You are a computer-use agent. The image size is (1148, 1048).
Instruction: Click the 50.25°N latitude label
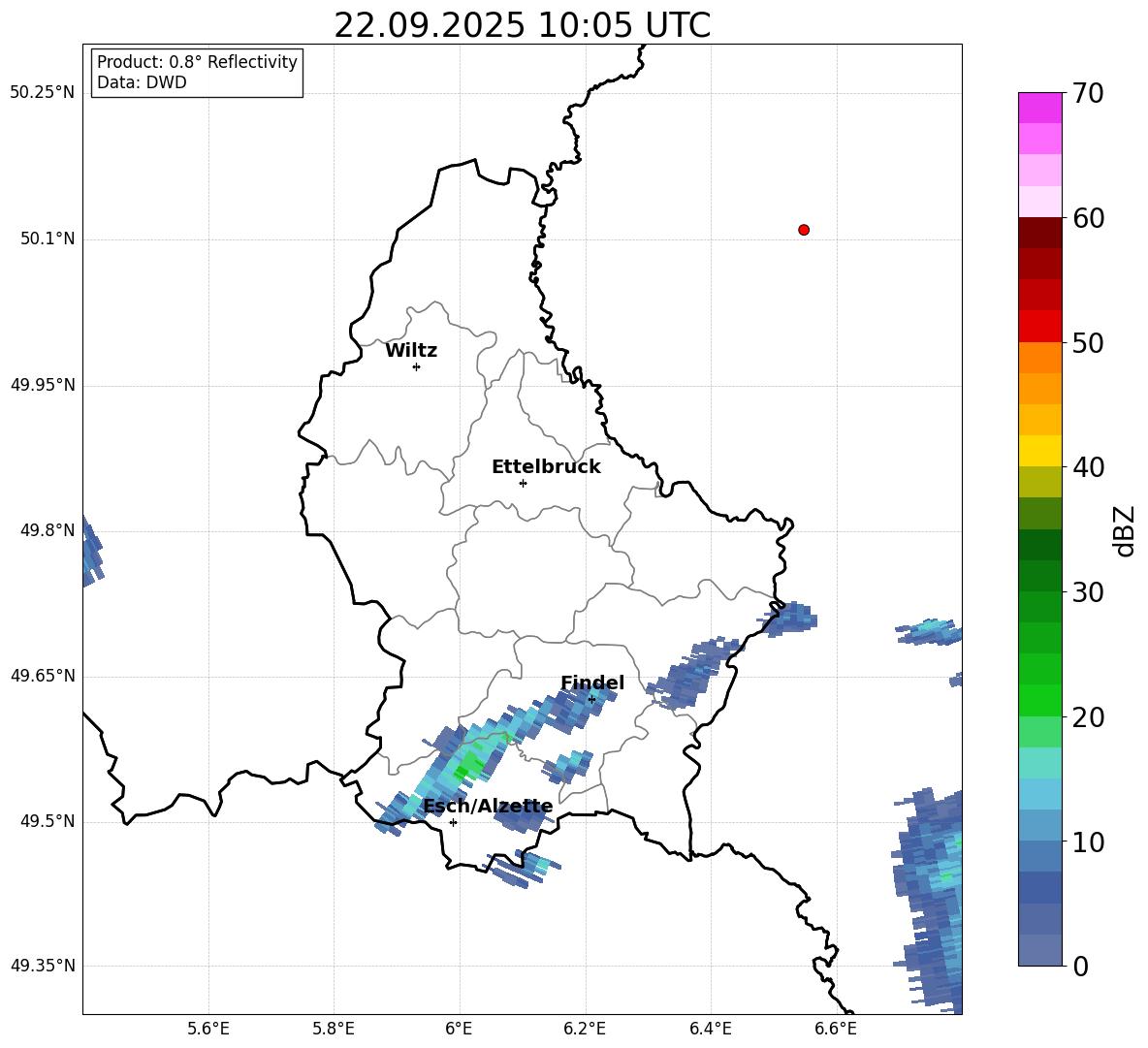tap(43, 93)
